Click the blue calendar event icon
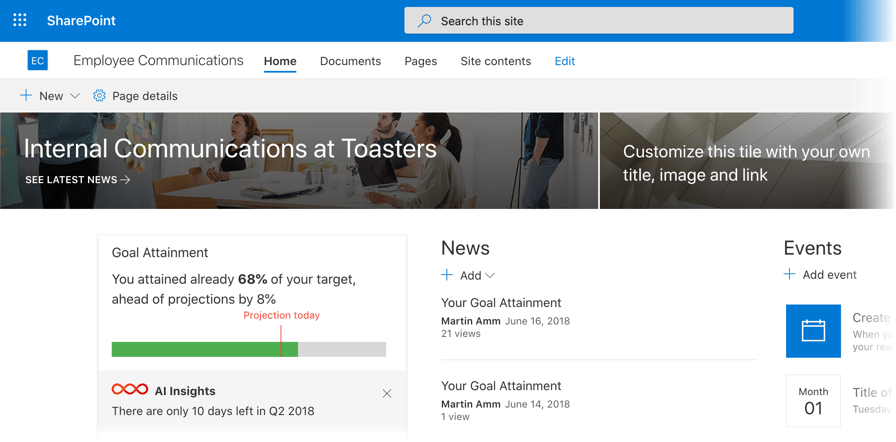The width and height of the screenshot is (896, 442). pos(813,331)
